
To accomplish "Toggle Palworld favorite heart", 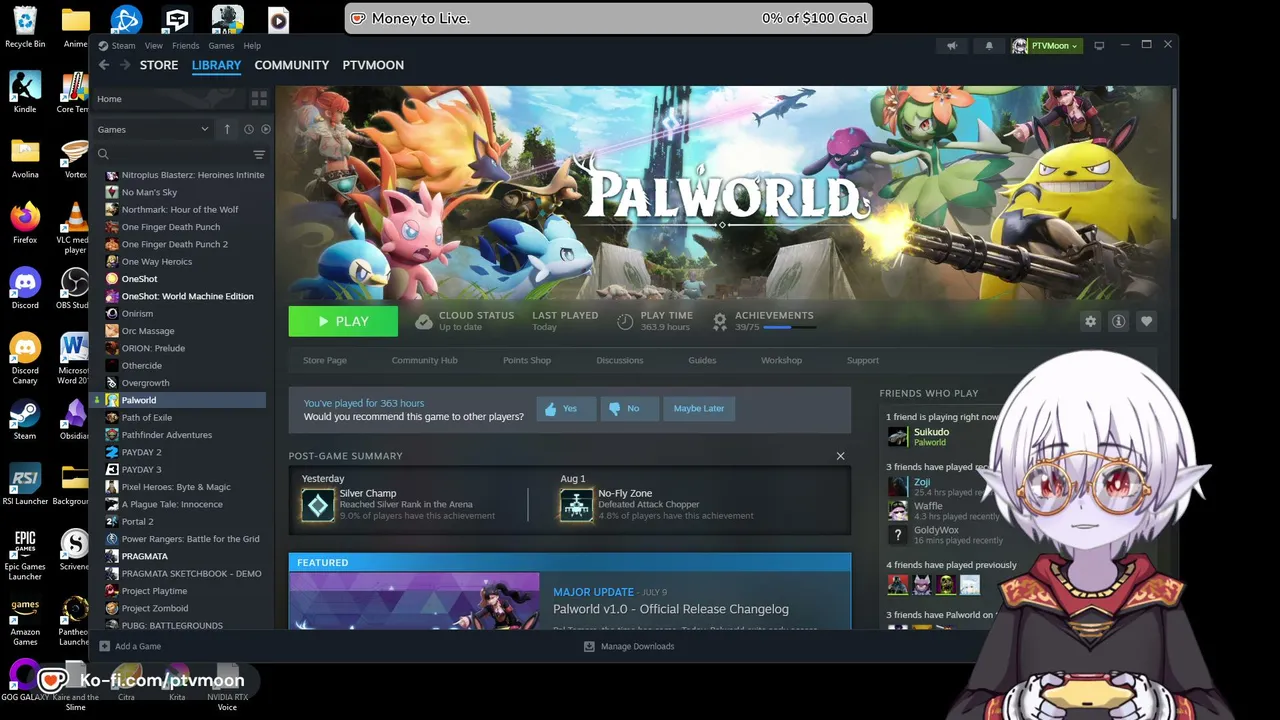I will [1146, 322].
